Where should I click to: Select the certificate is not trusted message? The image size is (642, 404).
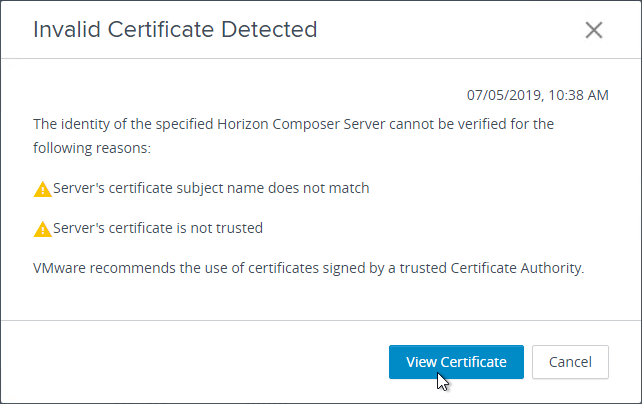pos(158,228)
